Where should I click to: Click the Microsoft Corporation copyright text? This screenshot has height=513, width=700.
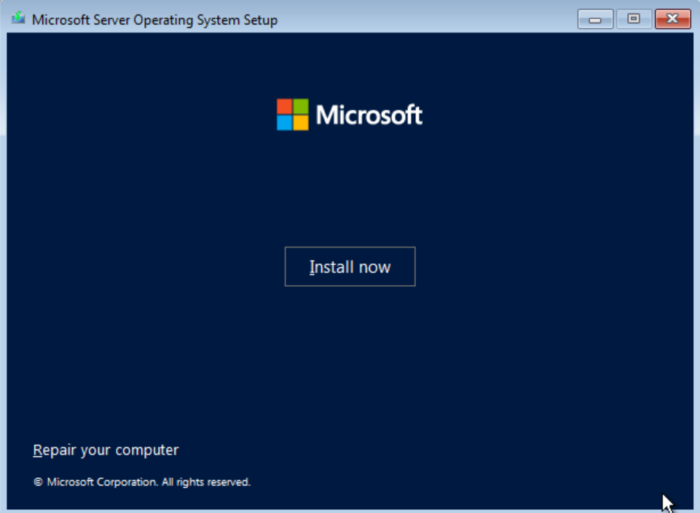coord(142,482)
